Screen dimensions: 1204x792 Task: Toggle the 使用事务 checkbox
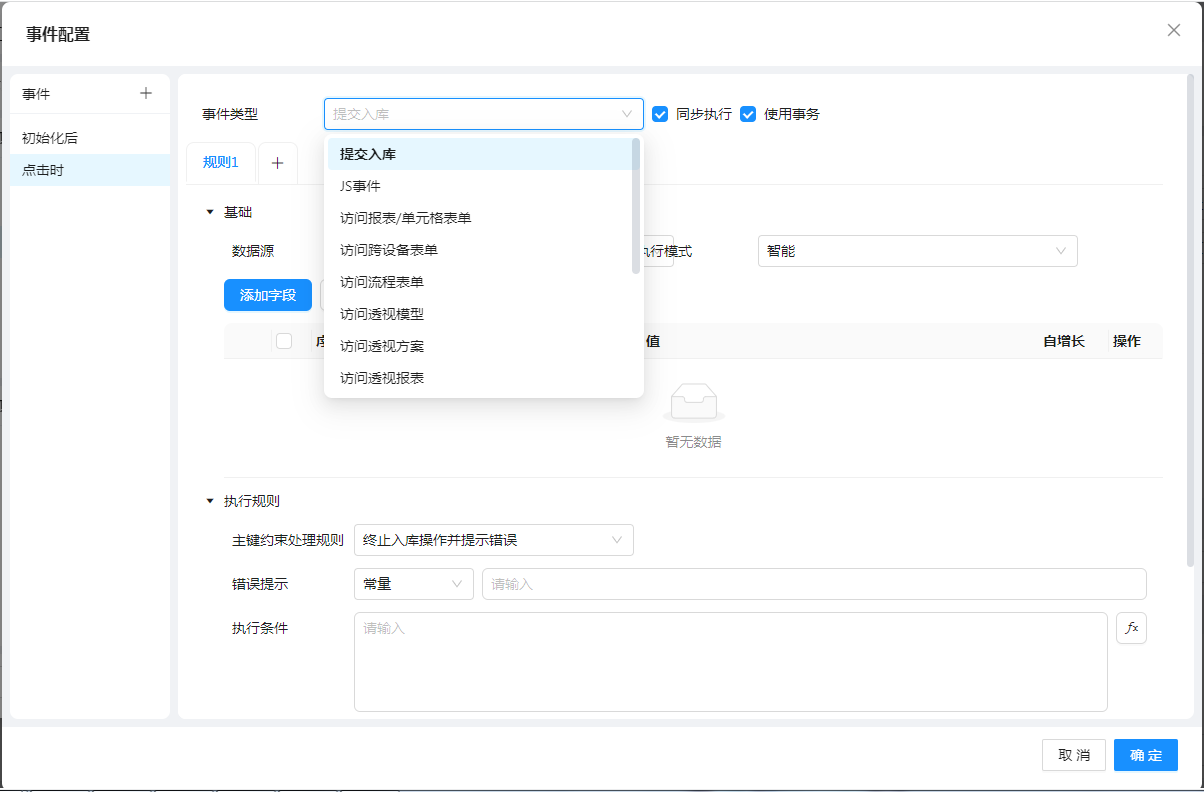(x=748, y=114)
